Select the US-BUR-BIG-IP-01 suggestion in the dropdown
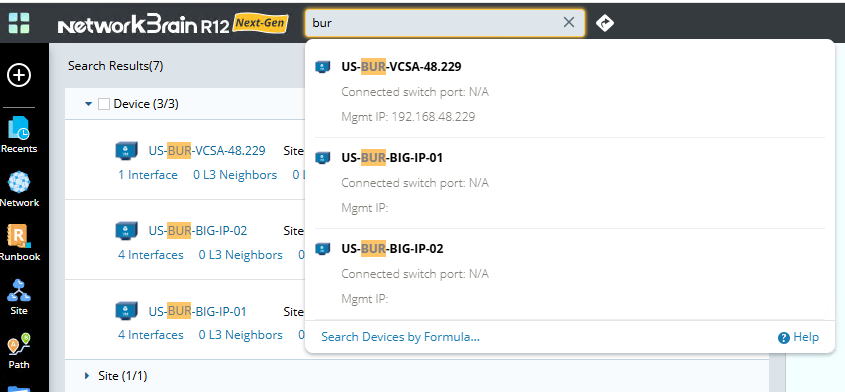Screen dimensions: 845x392 pos(565,183)
